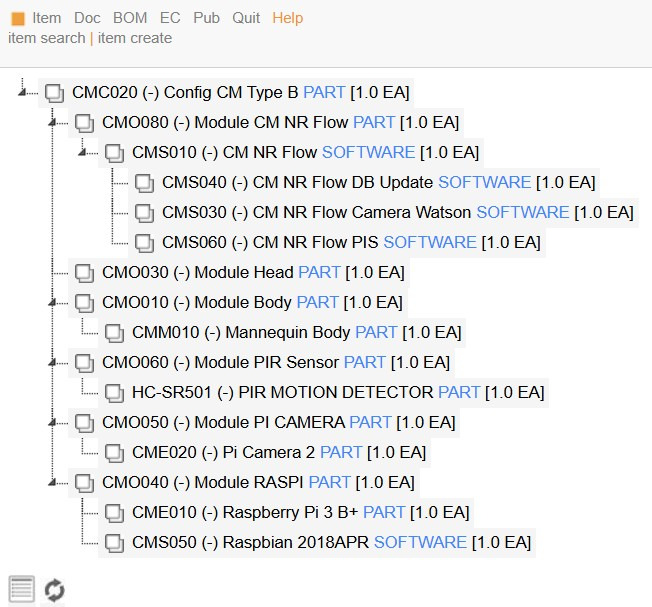This screenshot has width=652, height=607.
Task: Go to item create link
Action: tap(135, 38)
